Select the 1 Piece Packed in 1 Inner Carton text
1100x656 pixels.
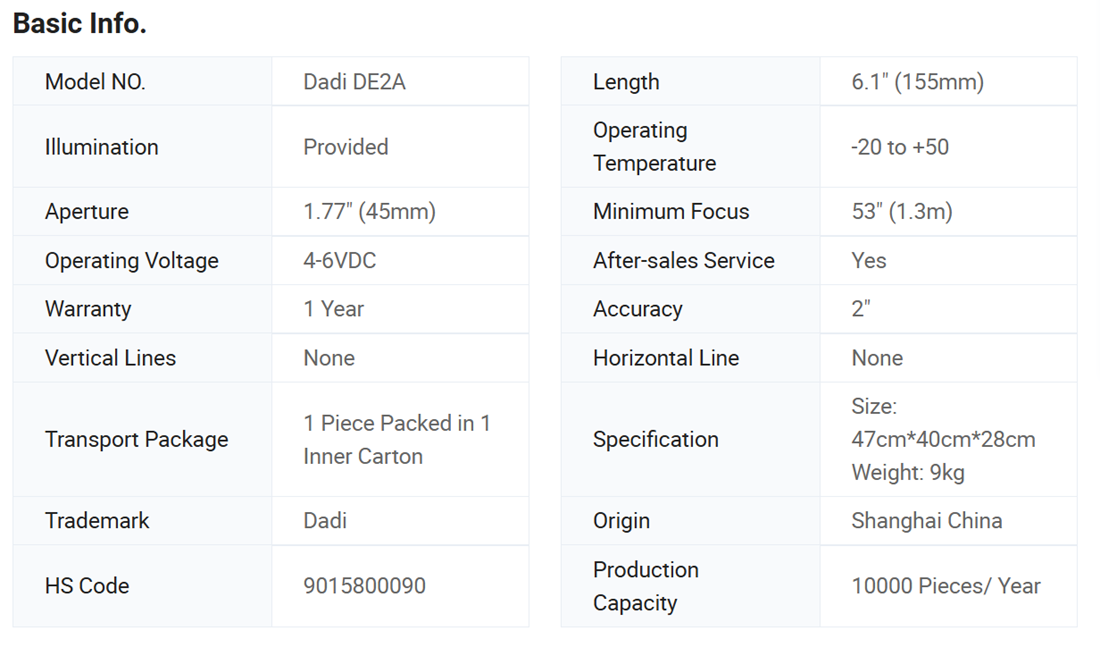click(396, 439)
